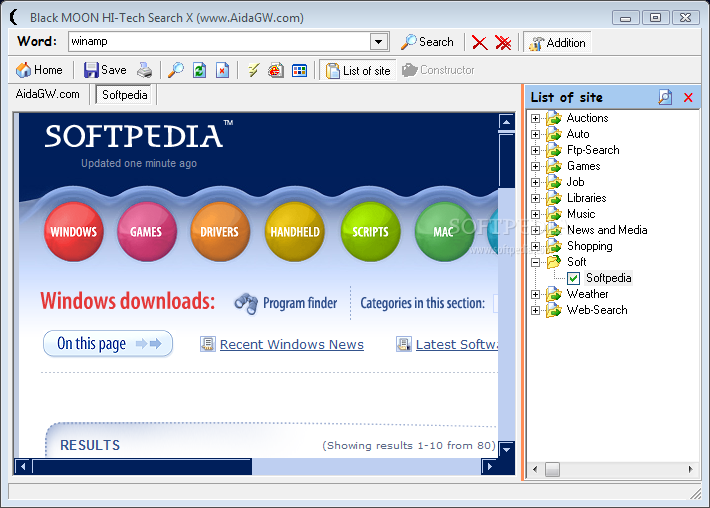Expand the Web-Search tree node
710x508 pixels.
point(535,310)
